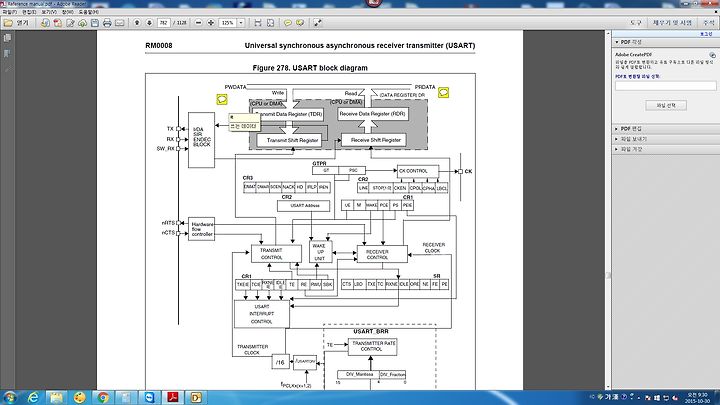This screenshot has width=720, height=405.
Task: Click the edit PDF document icon
Action: (x=70, y=22)
